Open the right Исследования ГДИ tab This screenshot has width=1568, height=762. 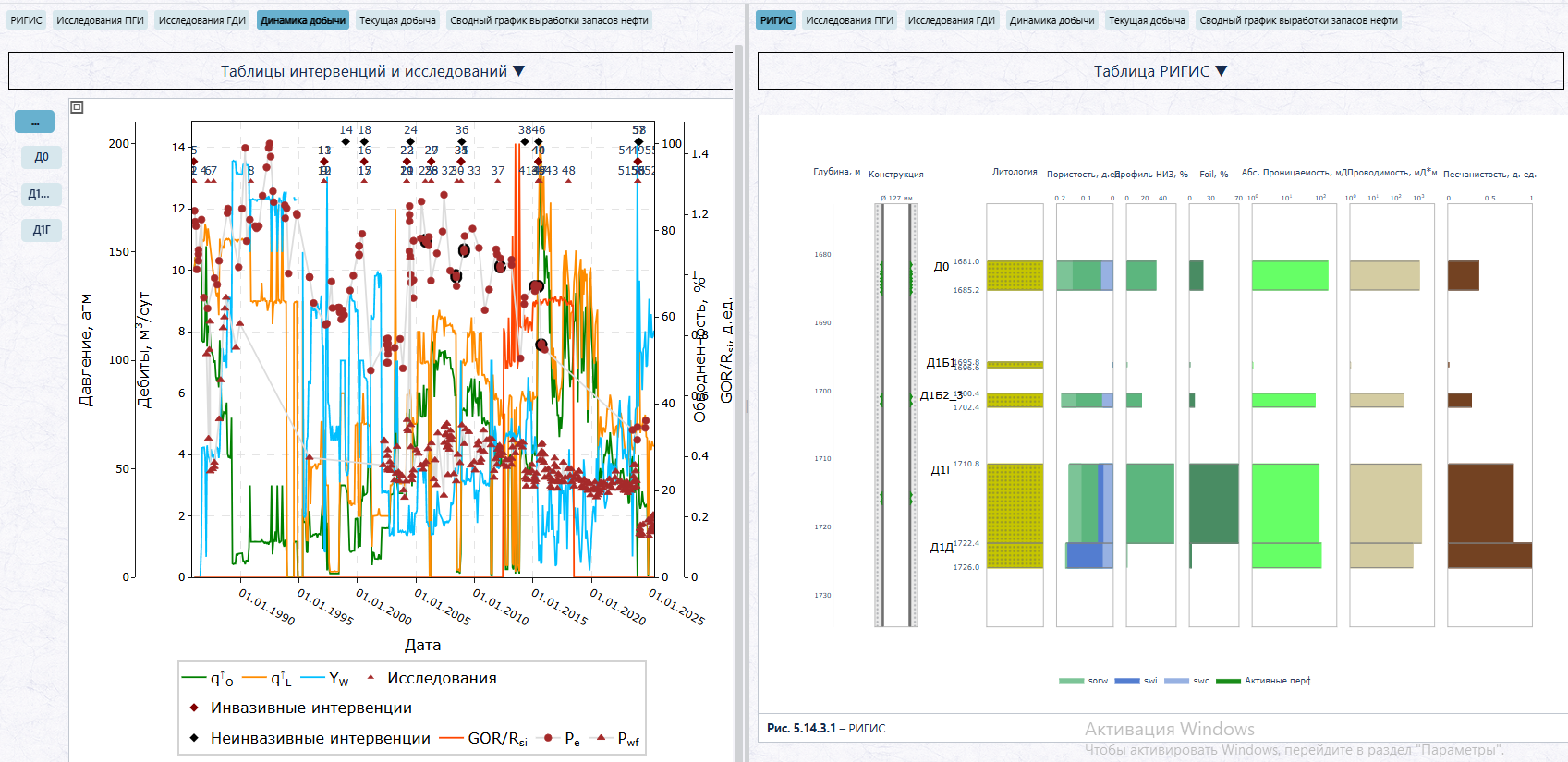pos(951,20)
